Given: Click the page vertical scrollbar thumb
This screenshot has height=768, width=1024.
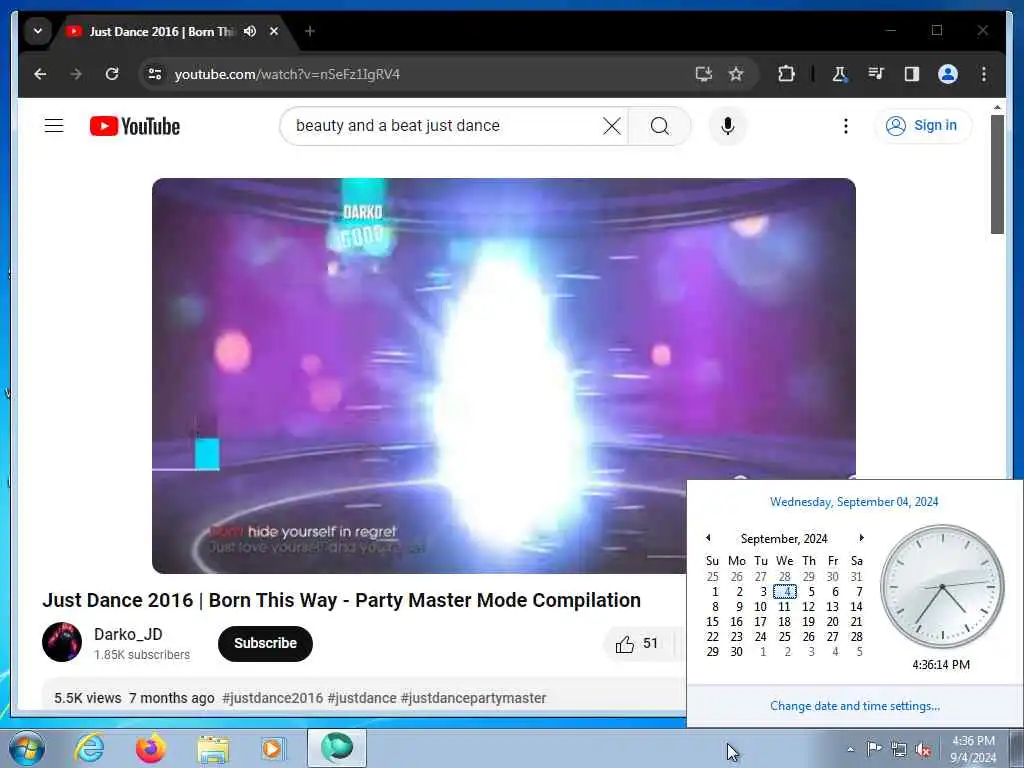Looking at the screenshot, I should tap(997, 174).
